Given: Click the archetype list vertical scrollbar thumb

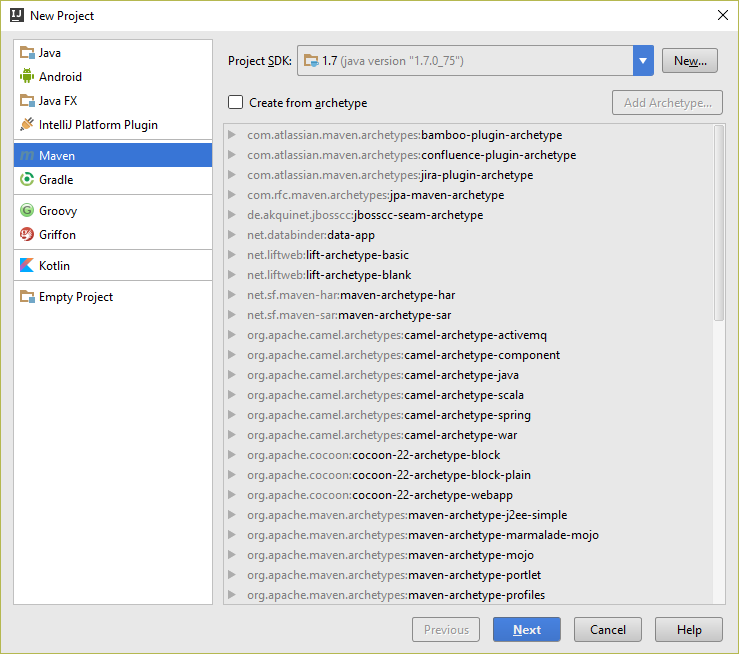Looking at the screenshot, I should pos(719,223).
